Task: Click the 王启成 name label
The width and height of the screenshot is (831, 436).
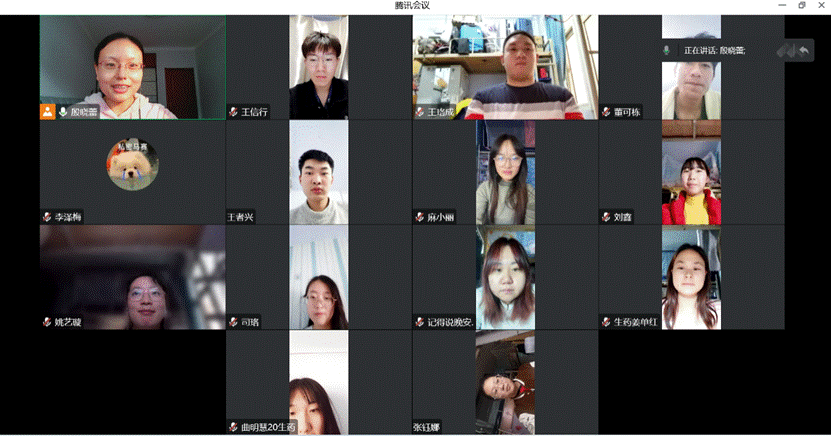Action: pos(440,112)
